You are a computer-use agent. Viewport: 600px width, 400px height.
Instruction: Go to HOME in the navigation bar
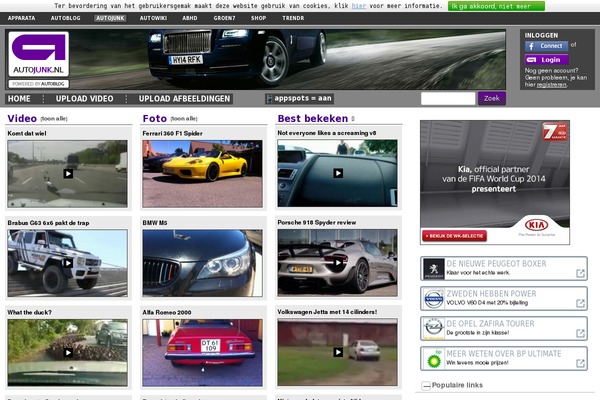pyautogui.click(x=19, y=99)
